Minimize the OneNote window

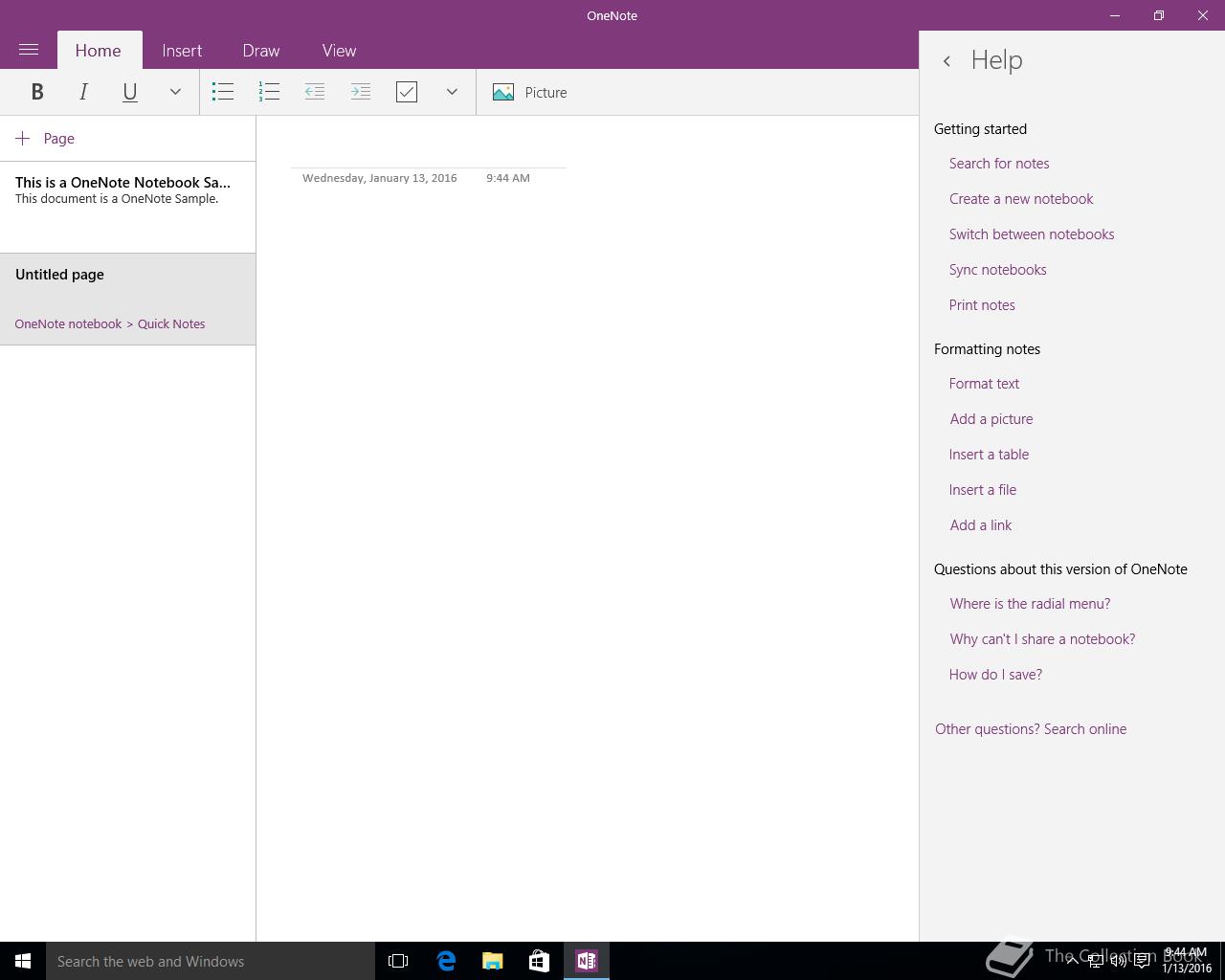(x=1115, y=15)
